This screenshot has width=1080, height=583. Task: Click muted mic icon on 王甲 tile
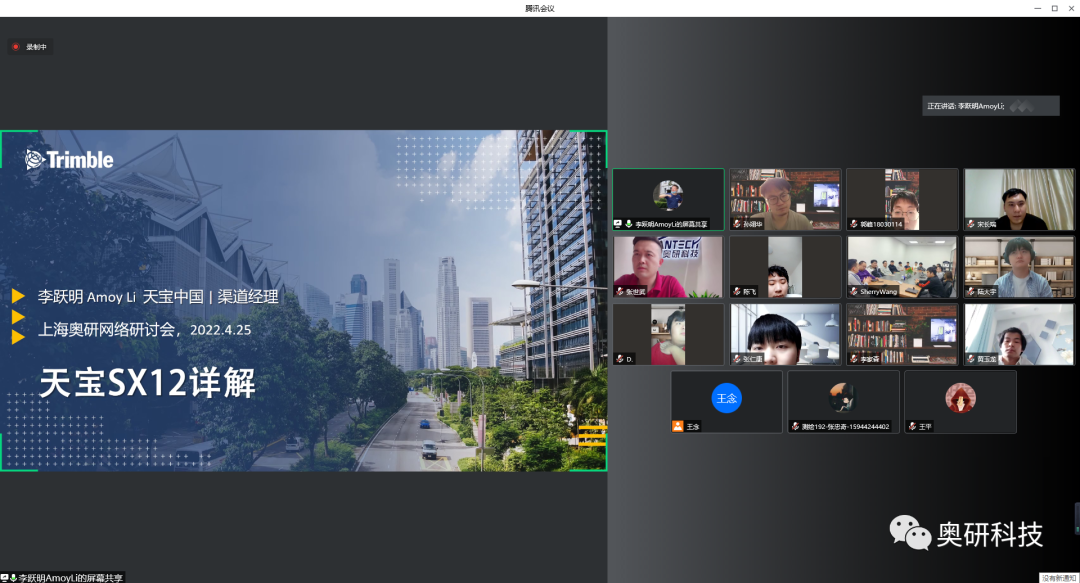coord(913,427)
